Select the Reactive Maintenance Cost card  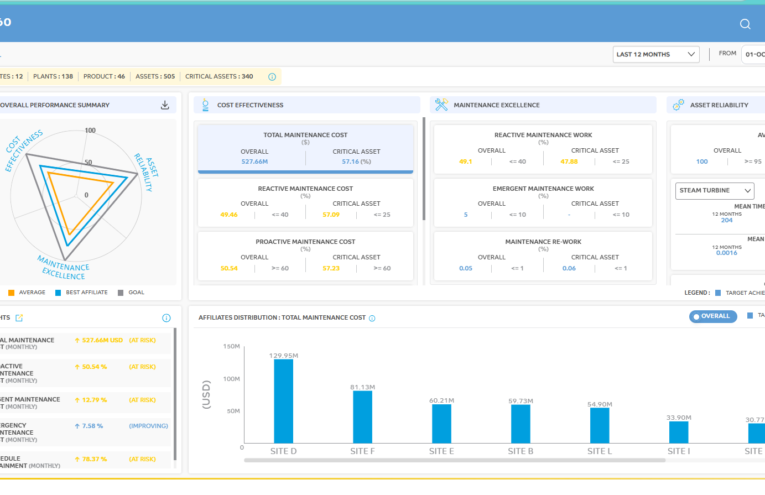click(x=305, y=202)
